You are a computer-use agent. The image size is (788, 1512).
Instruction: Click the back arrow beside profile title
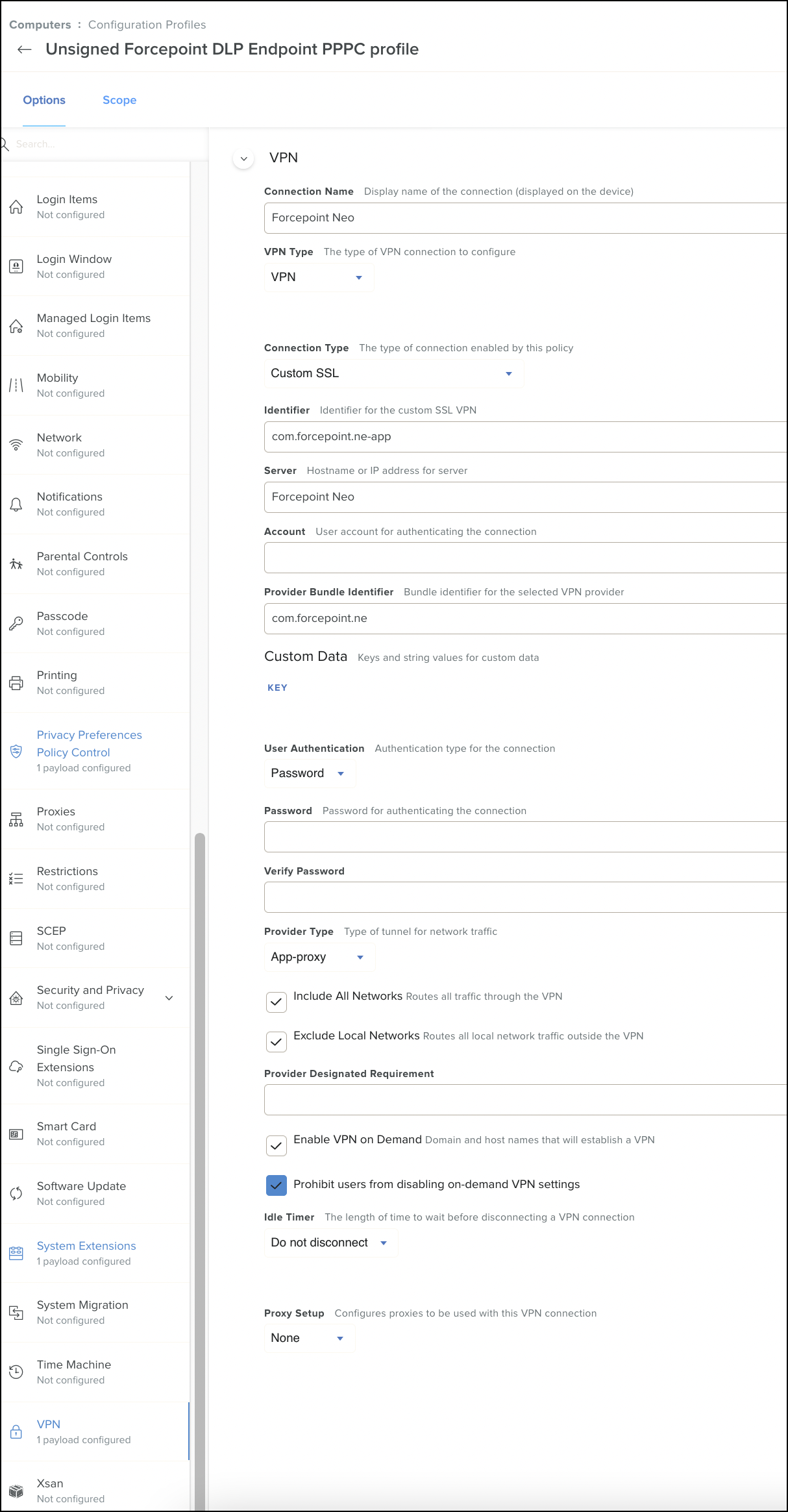coord(25,50)
